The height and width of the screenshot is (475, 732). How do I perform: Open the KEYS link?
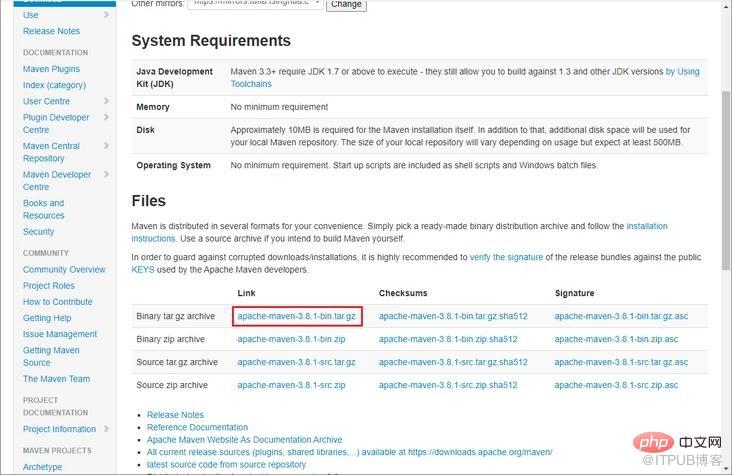[142, 269]
